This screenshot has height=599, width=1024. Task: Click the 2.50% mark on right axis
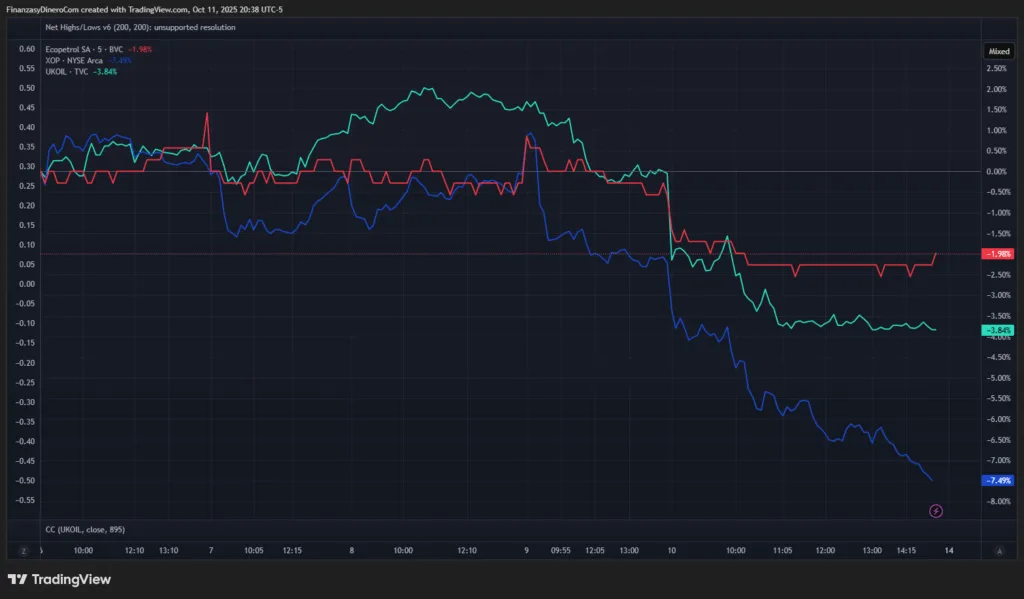[996, 68]
